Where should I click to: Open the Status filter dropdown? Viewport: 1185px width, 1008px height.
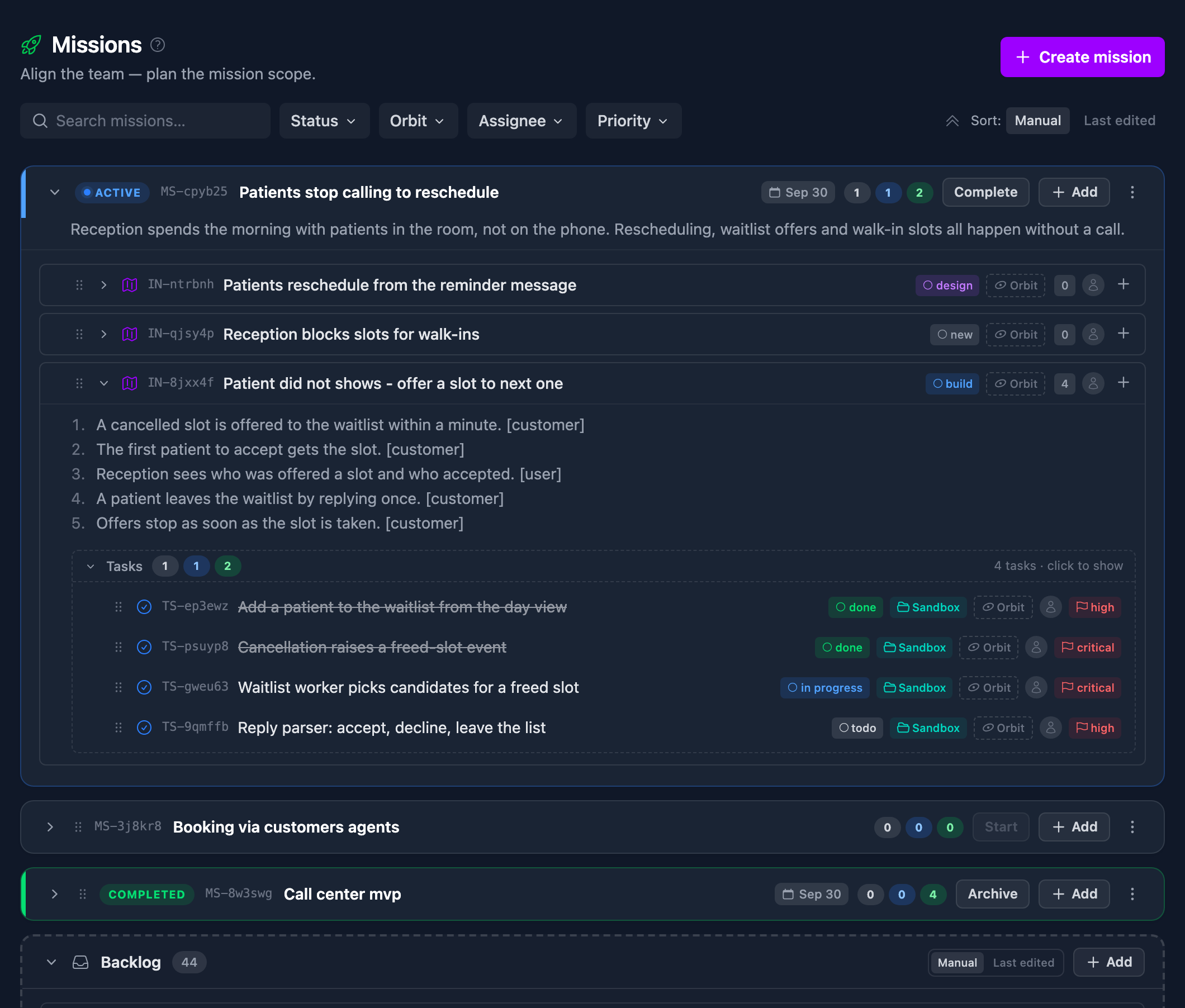click(x=324, y=121)
